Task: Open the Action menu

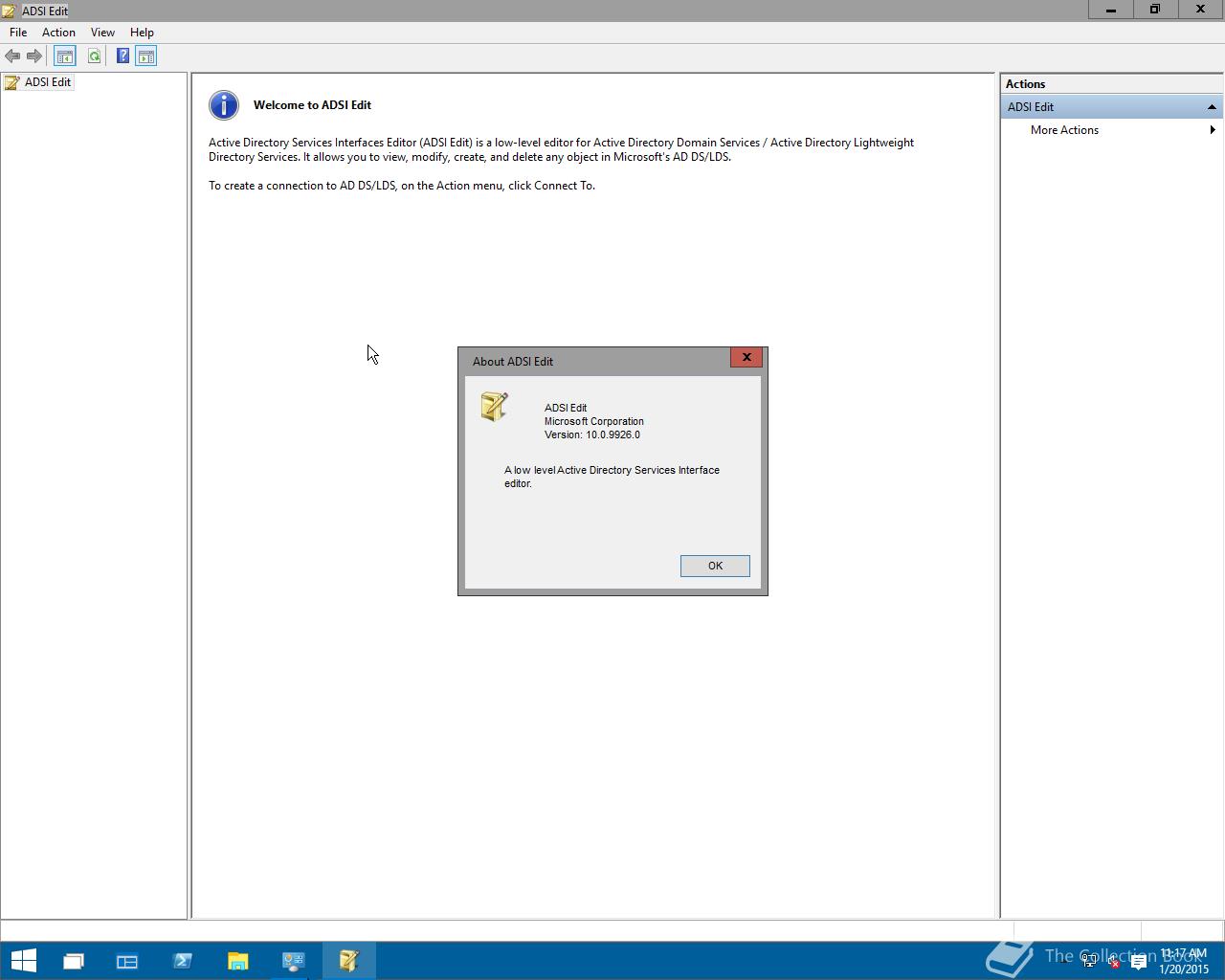Action: click(58, 33)
